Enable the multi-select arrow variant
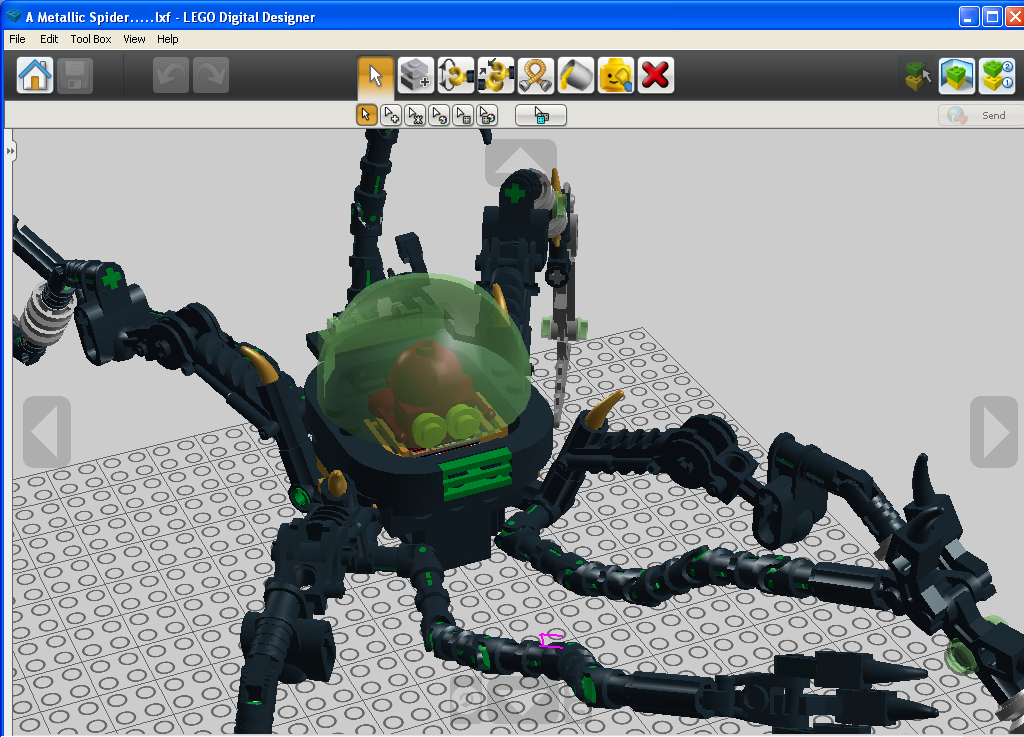 coord(391,114)
